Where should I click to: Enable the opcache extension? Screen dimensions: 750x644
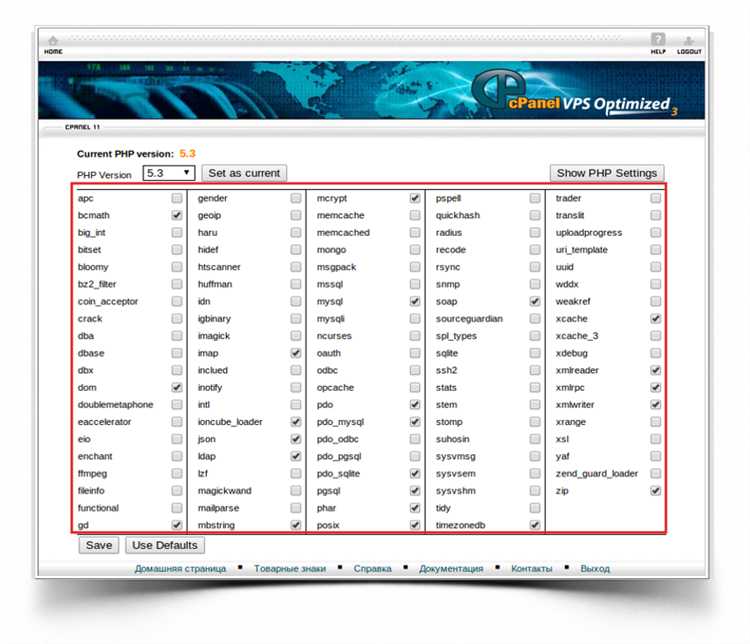(x=415, y=388)
